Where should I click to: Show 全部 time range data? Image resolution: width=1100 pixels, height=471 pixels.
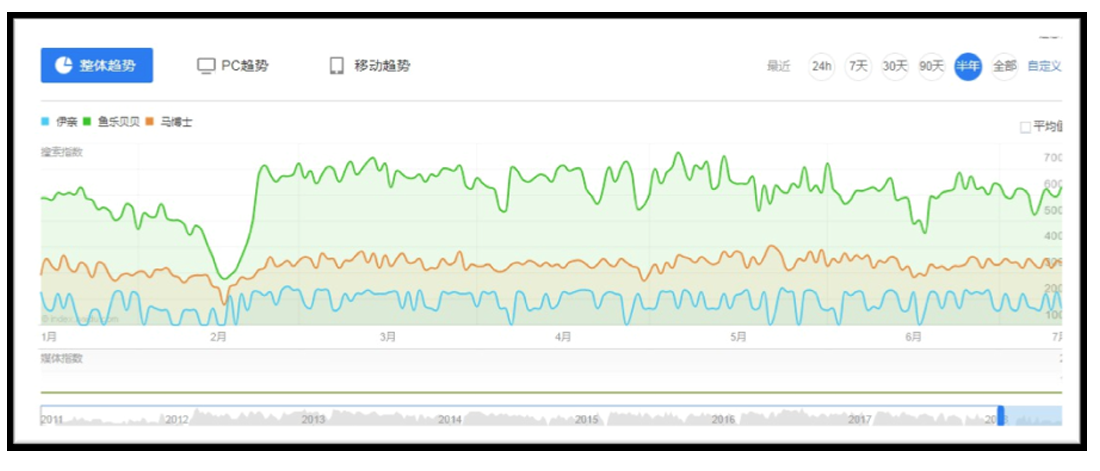(1004, 67)
